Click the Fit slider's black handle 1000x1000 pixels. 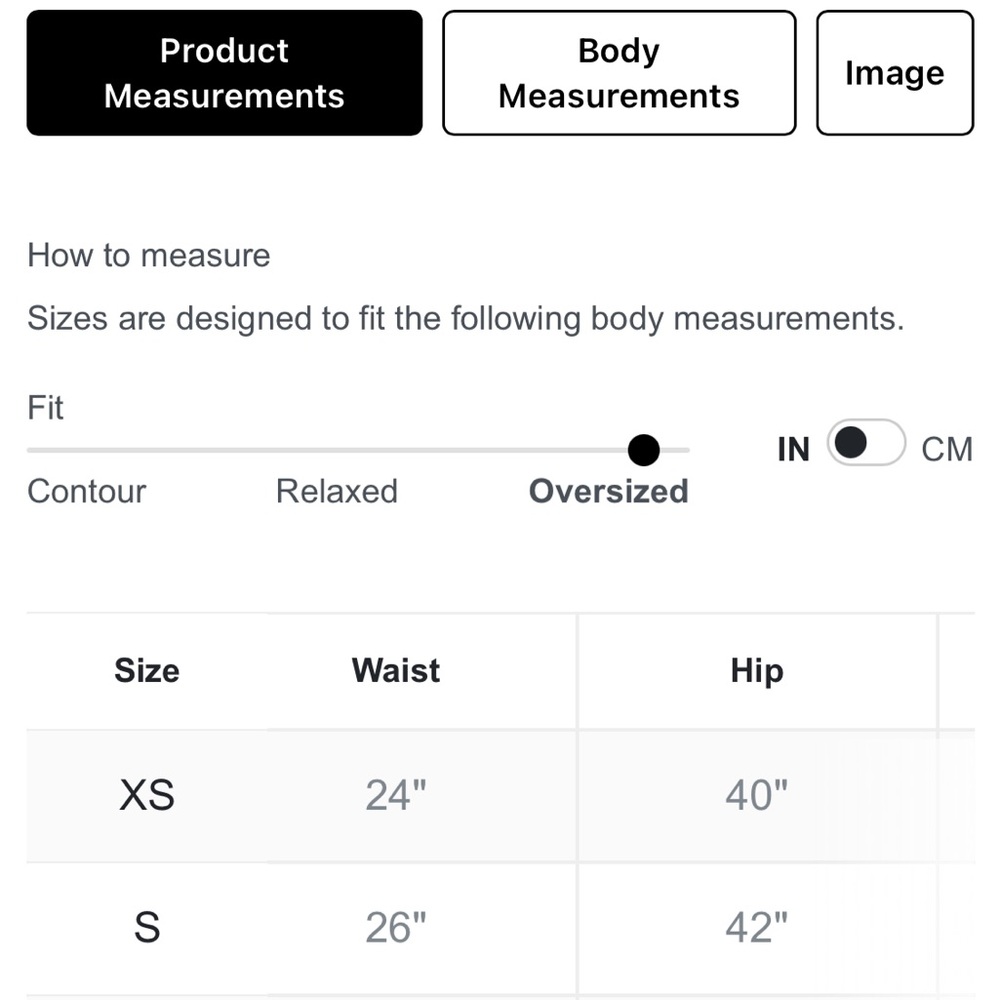(643, 450)
